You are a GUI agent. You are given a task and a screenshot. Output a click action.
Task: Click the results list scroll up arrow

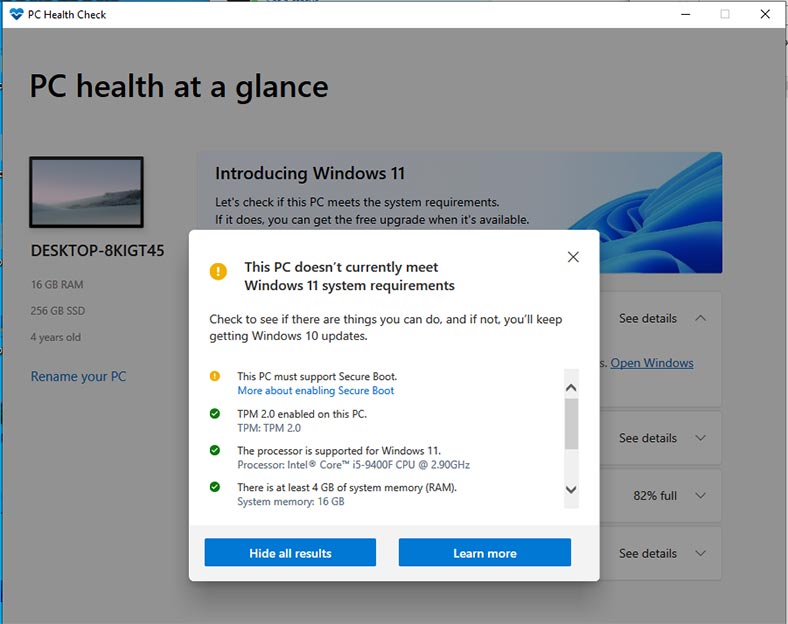(571, 388)
